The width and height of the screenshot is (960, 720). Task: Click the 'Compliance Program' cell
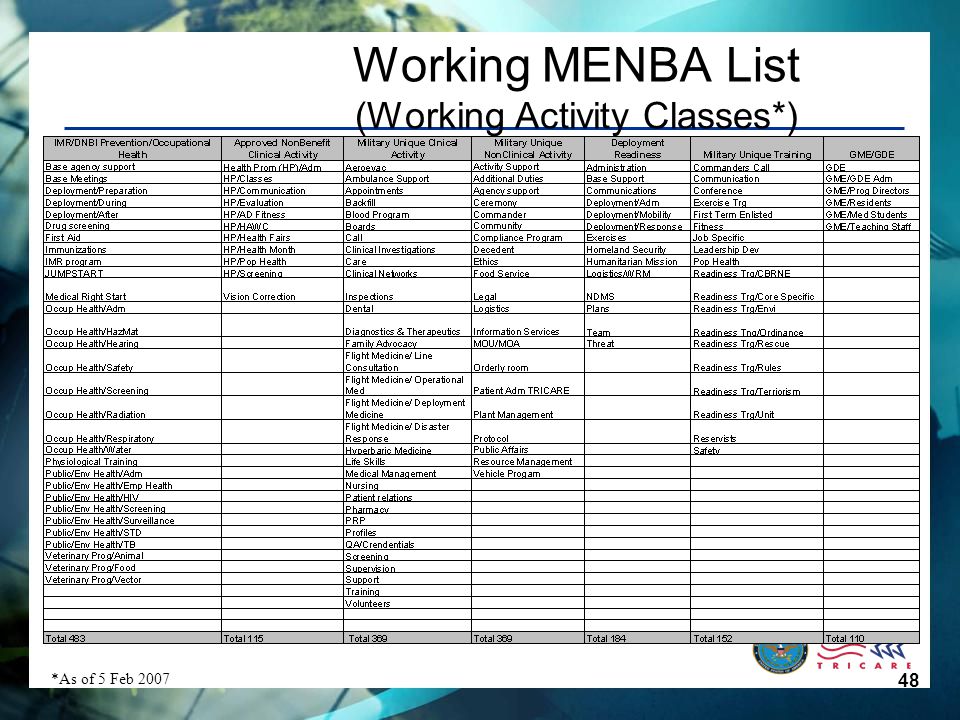pyautogui.click(x=528, y=238)
